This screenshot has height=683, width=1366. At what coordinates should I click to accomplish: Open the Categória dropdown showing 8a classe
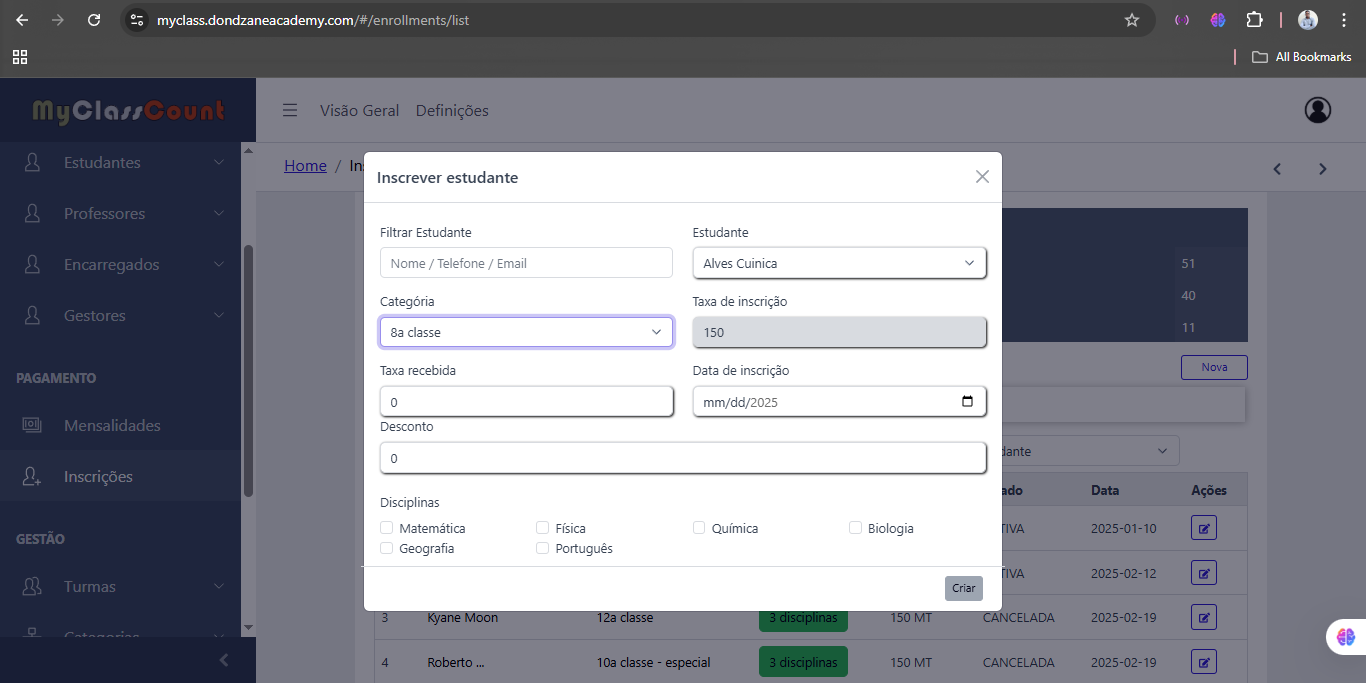pyautogui.click(x=526, y=332)
